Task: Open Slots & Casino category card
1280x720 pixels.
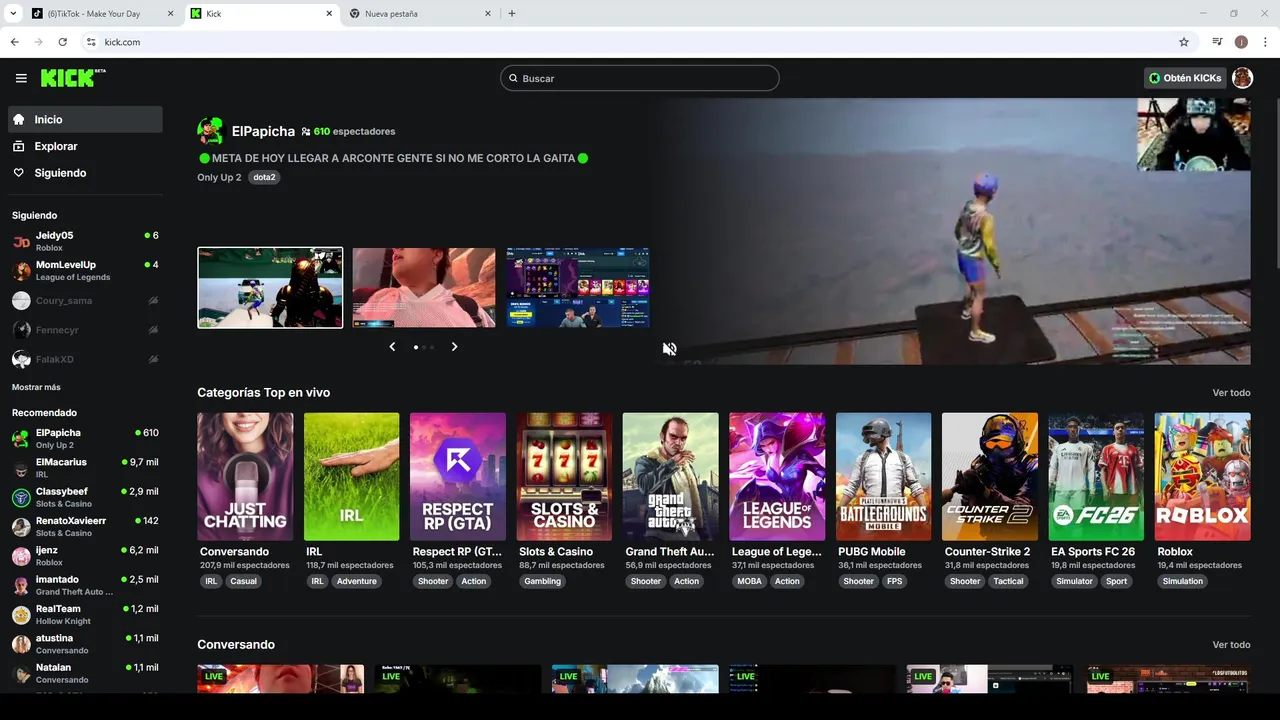Action: 564,477
